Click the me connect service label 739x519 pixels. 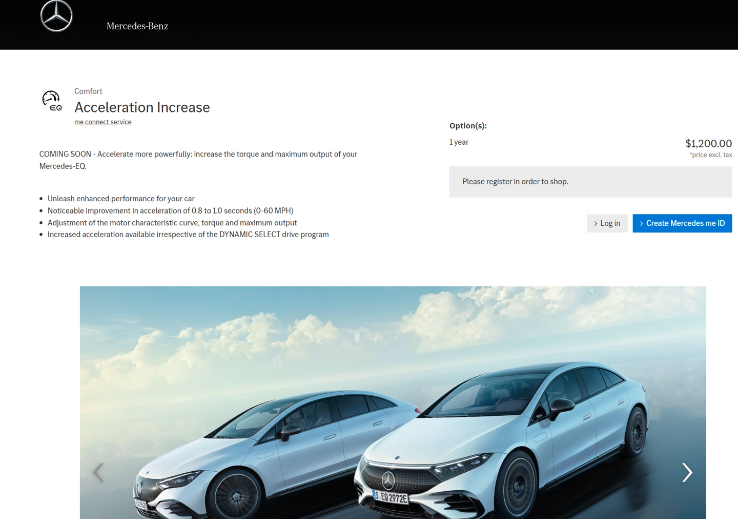click(102, 122)
